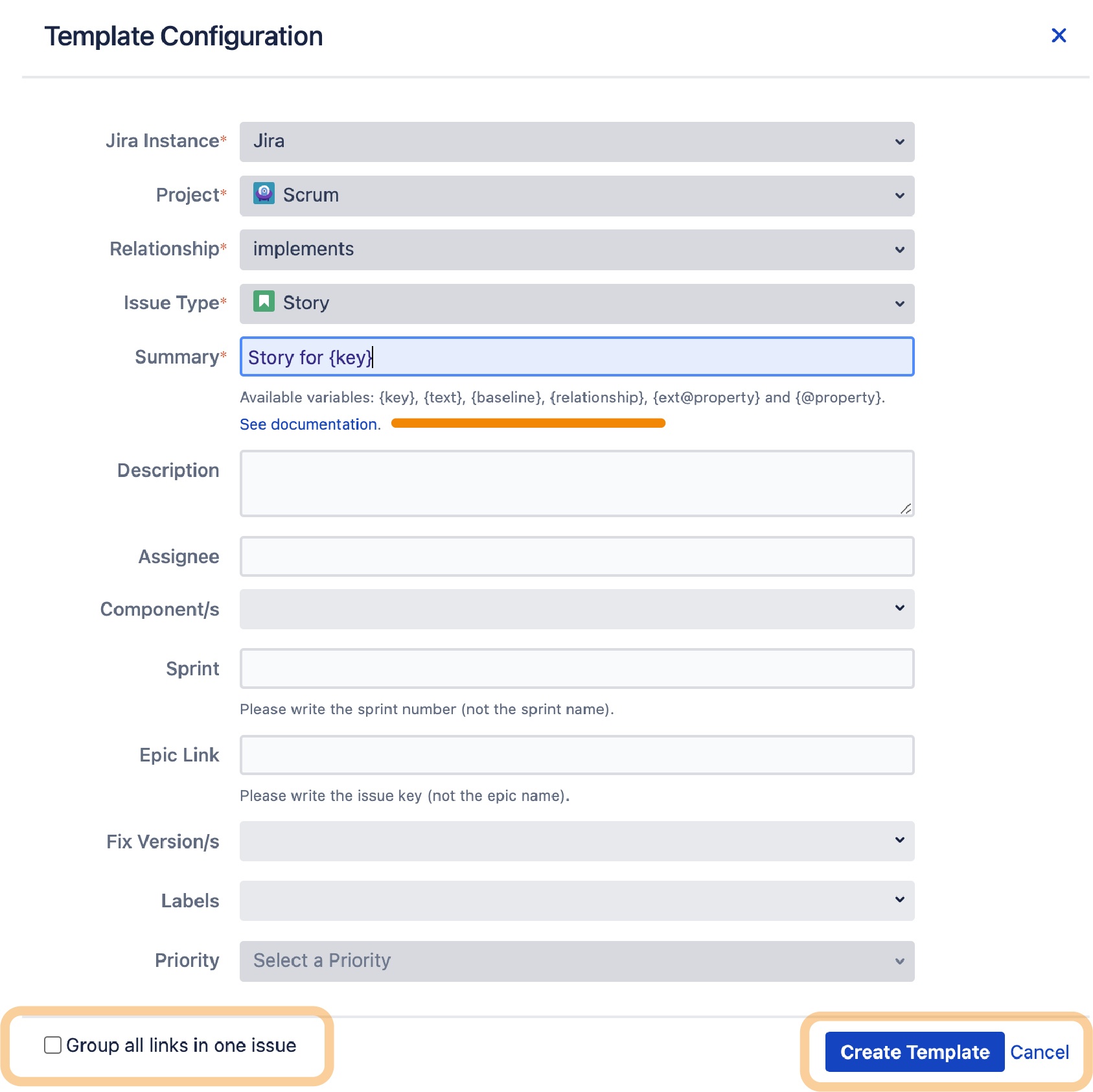
Task: Close the Template Configuration dialog
Action: 1059,36
